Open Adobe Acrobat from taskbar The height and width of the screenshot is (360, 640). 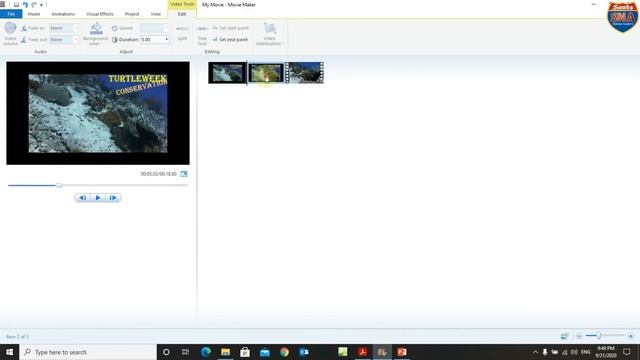click(x=362, y=352)
